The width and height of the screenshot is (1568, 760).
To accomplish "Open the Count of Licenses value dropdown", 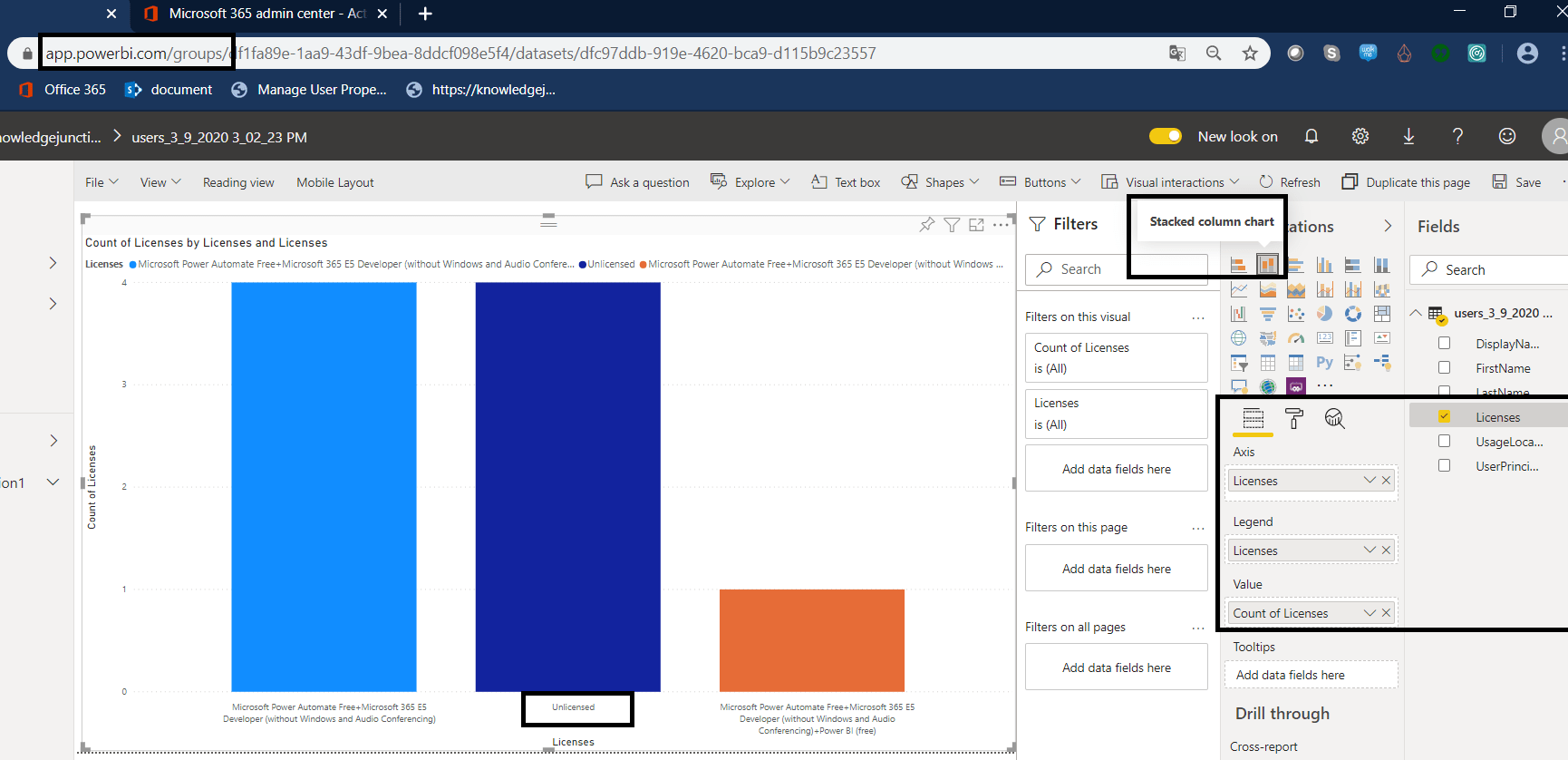I will tap(1370, 613).
